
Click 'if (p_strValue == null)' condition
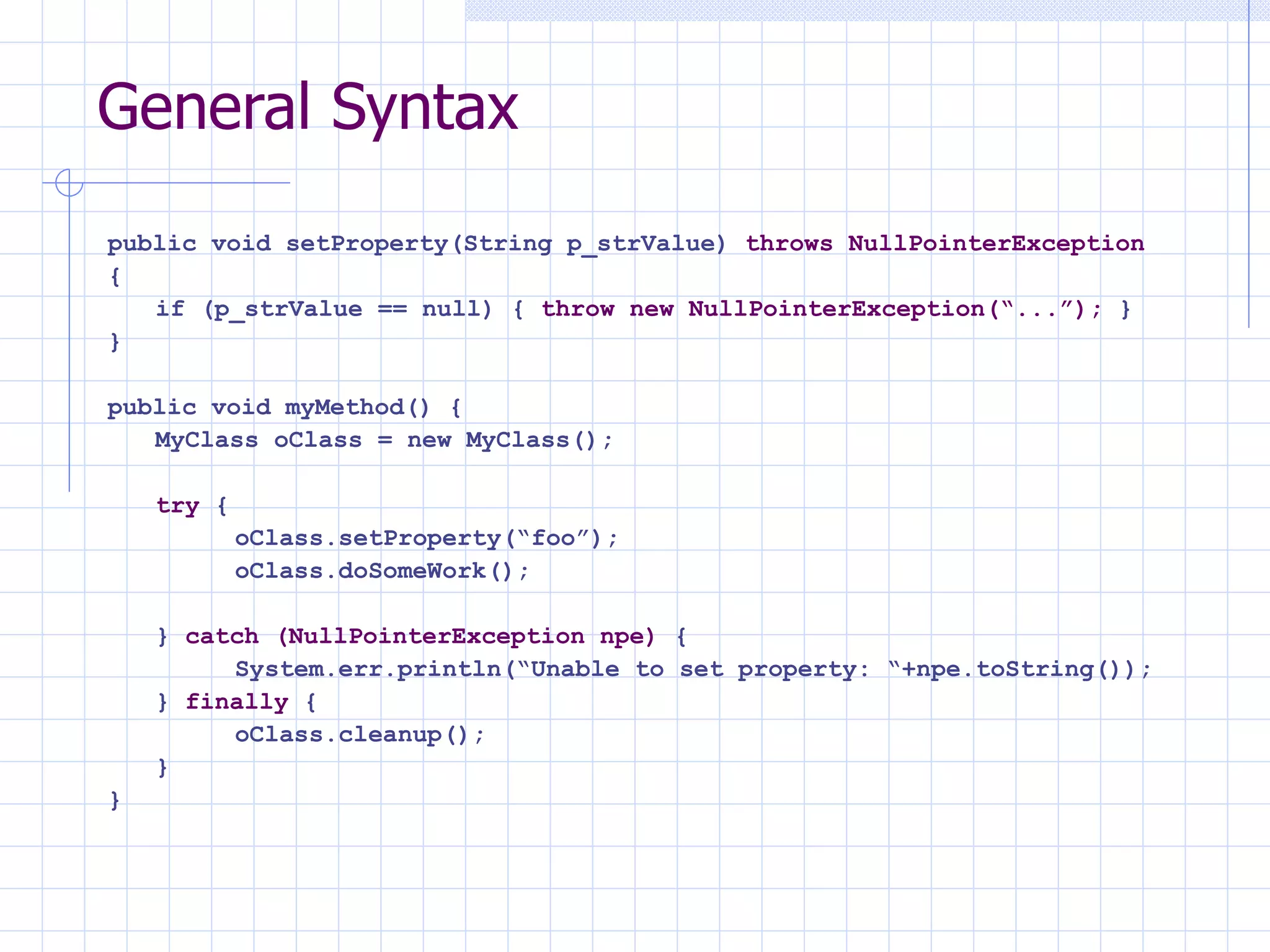(x=324, y=309)
